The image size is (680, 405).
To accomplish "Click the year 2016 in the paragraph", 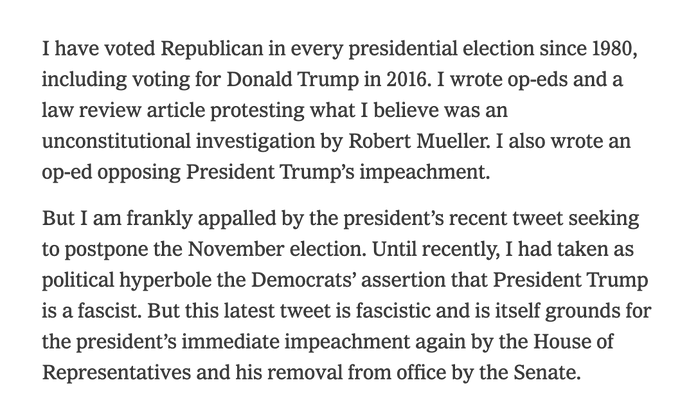I will 405,79.
